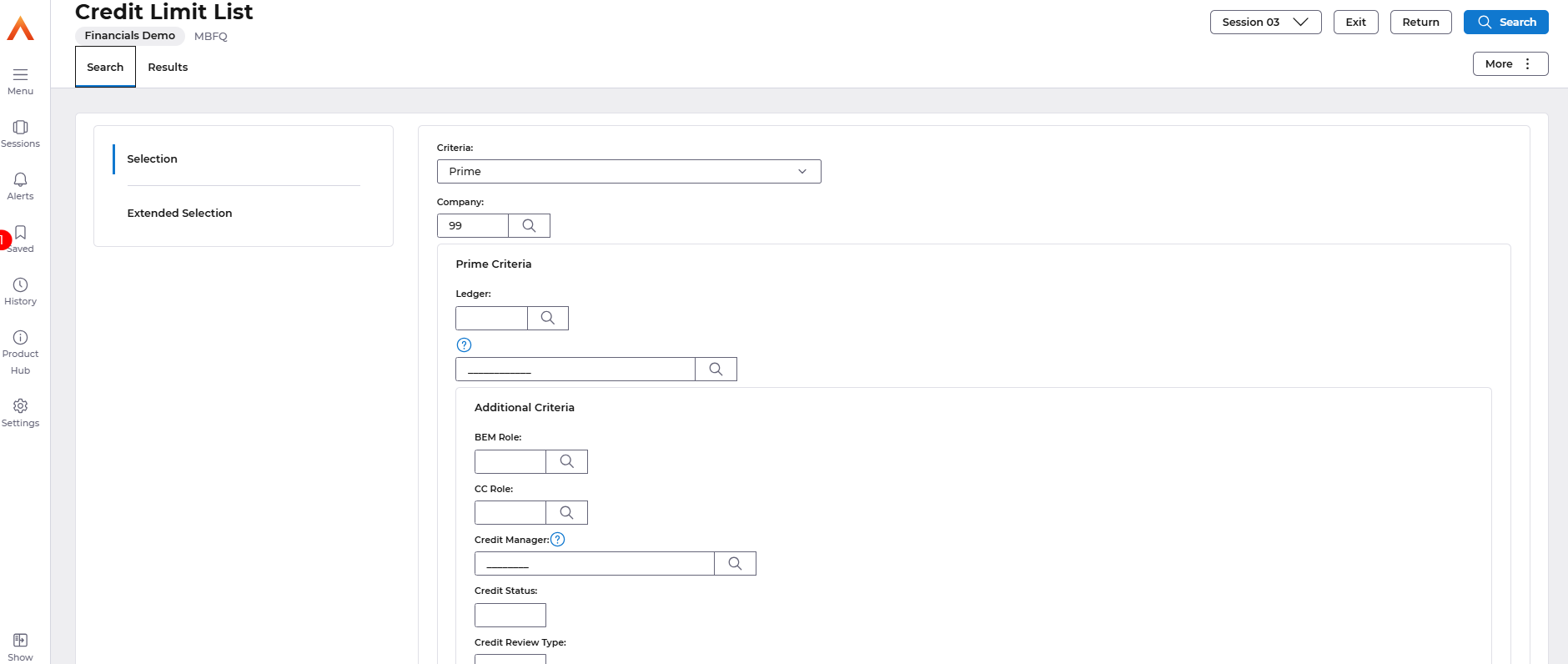Click Credit Manager lookup magnifier
Viewport: 1568px width, 664px height.
(735, 563)
